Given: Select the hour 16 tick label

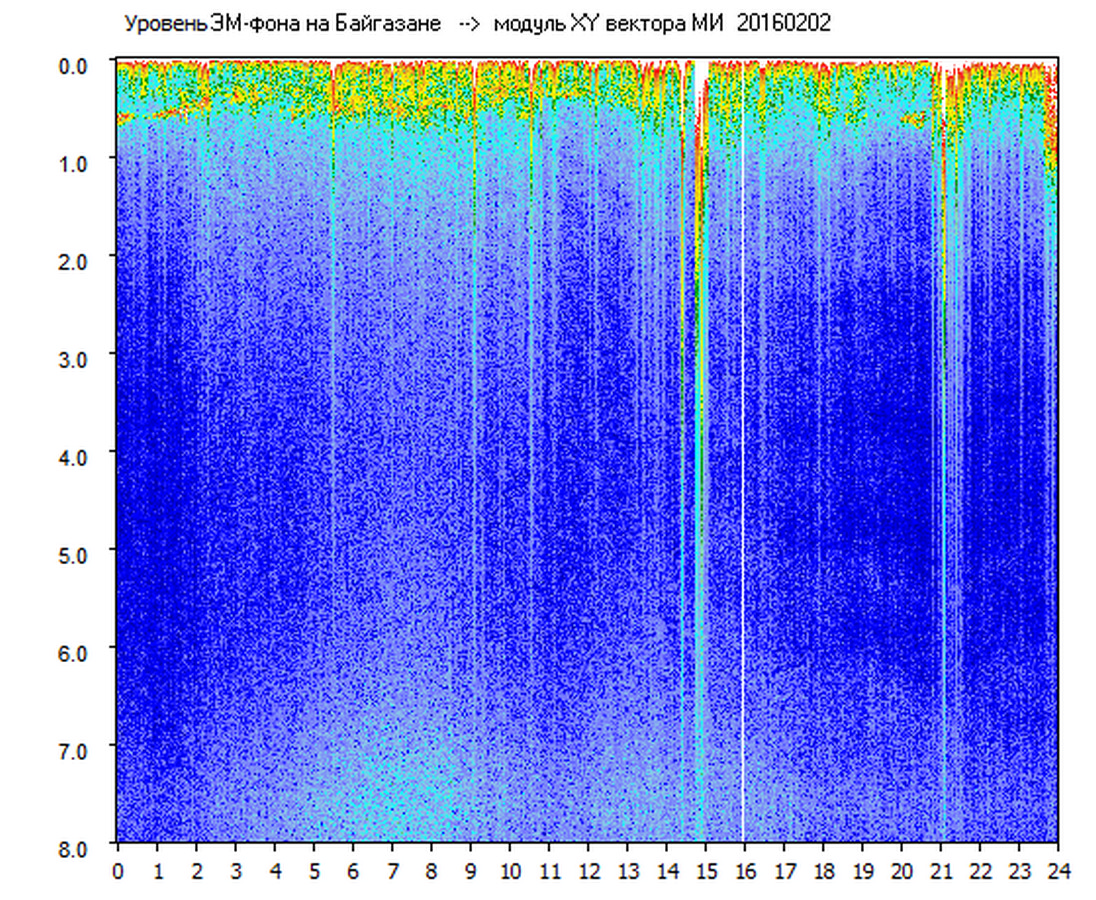Looking at the screenshot, I should [x=745, y=871].
